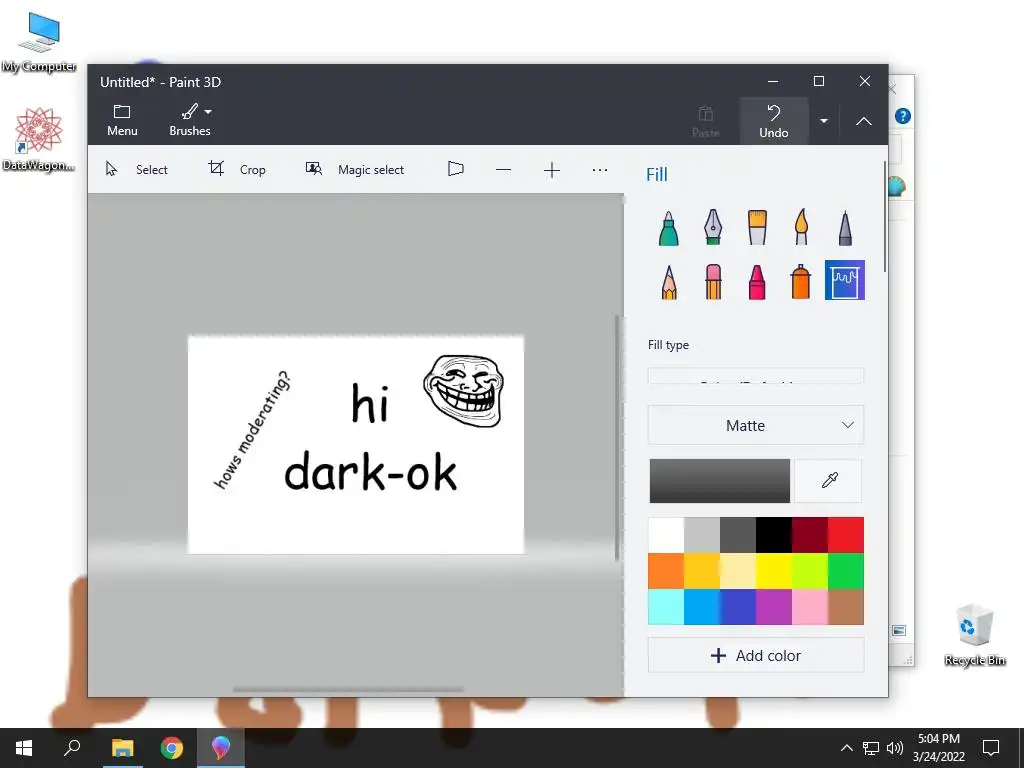Toggle the 3D view flag icon

pyautogui.click(x=456, y=170)
